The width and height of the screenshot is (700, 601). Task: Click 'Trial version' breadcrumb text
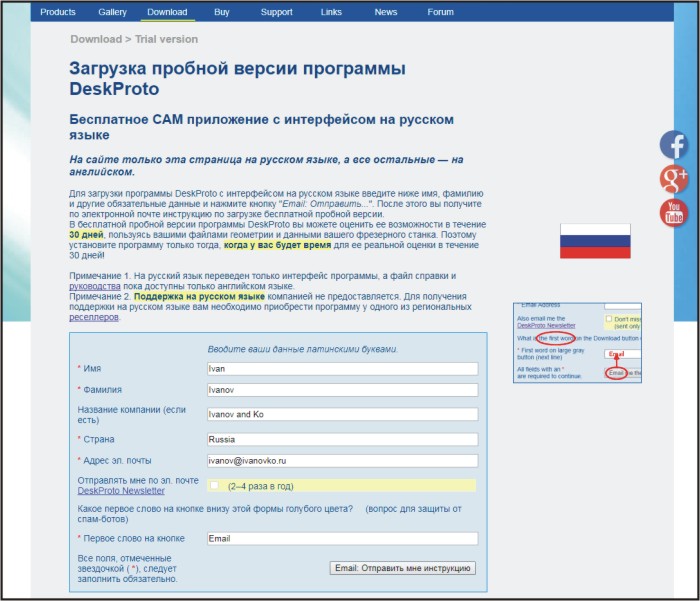pos(167,39)
